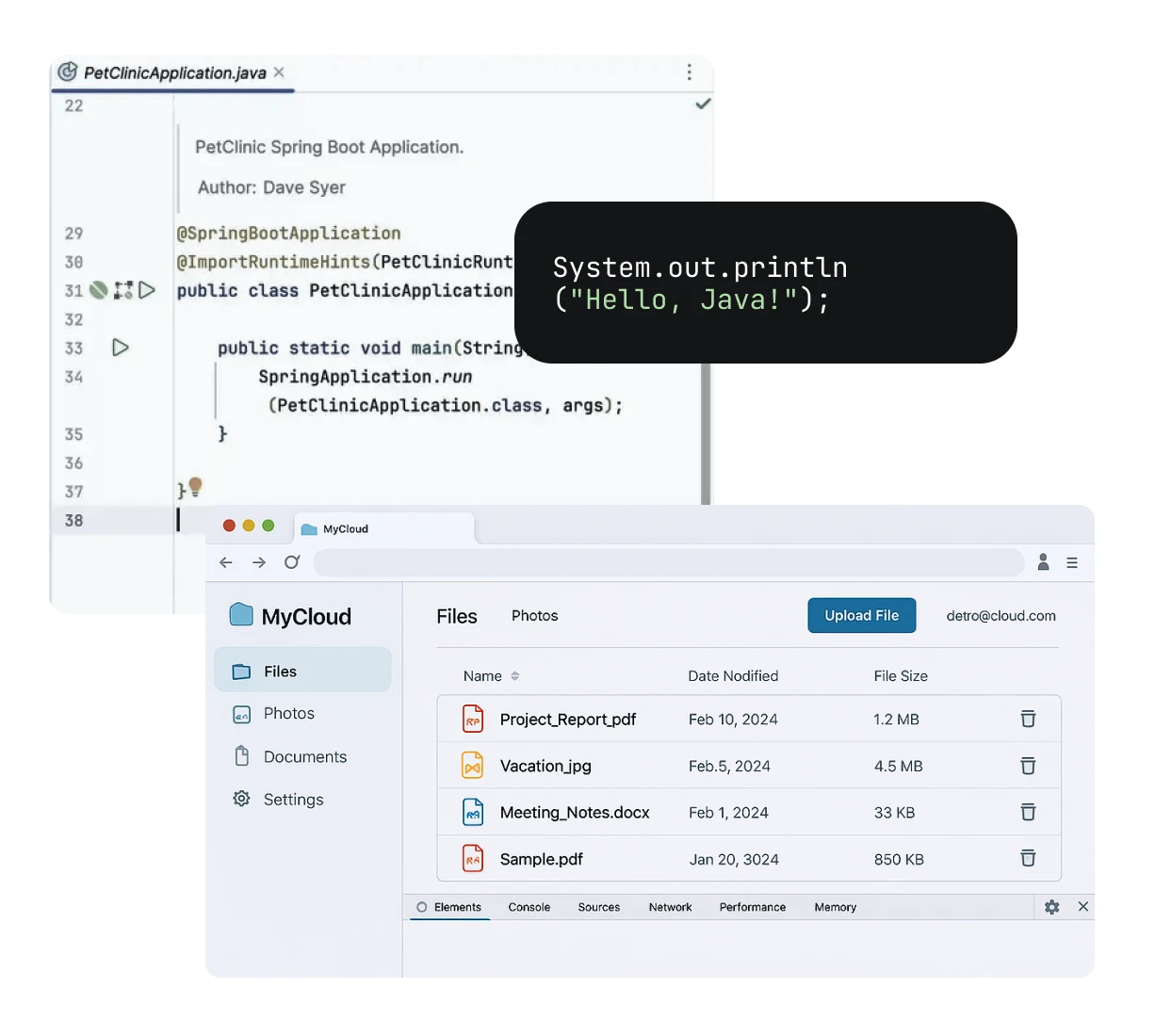Open the Network tab in DevTools
1155x1036 pixels.
[670, 907]
